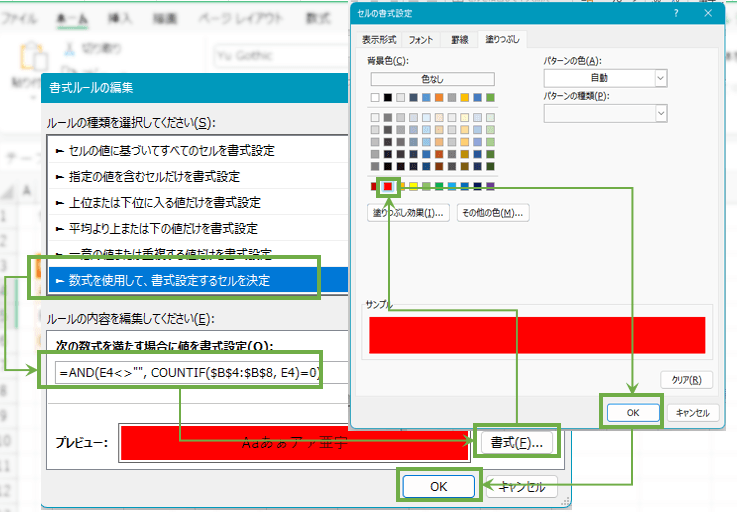Pick the dark navy standard color swatch
737x512 pixels.
pos(478,187)
